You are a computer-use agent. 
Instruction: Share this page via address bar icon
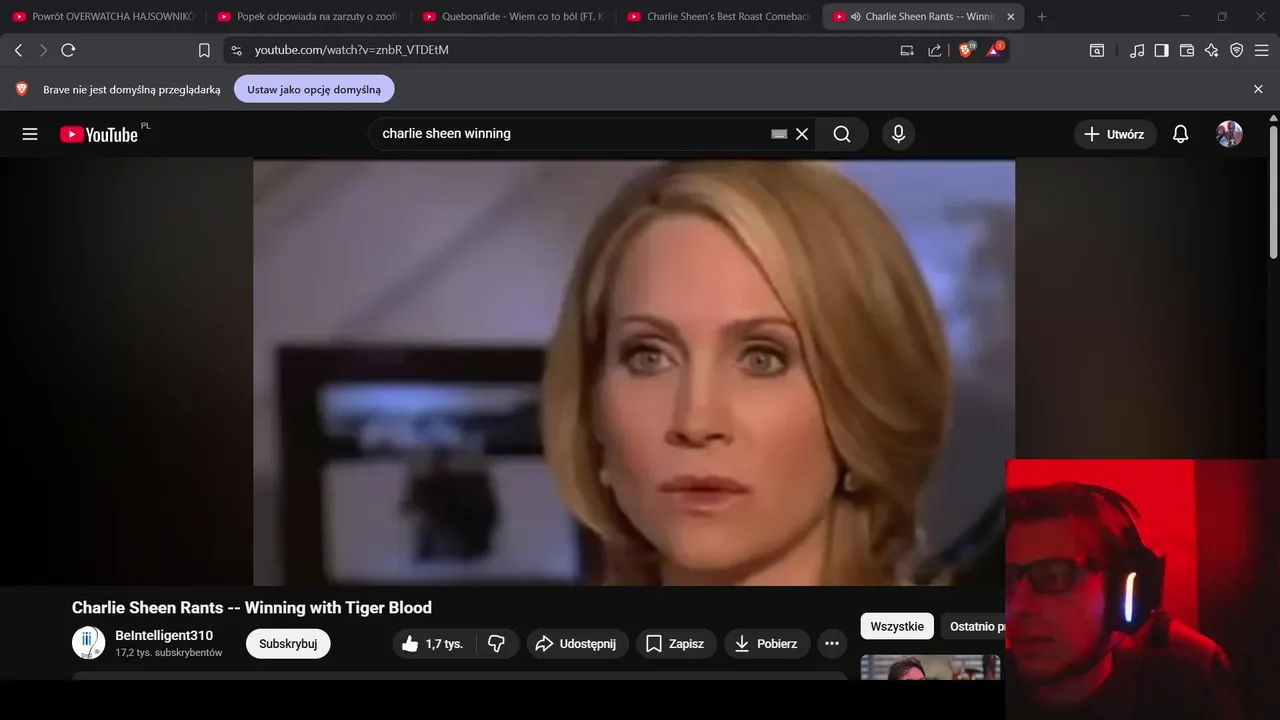[934, 50]
